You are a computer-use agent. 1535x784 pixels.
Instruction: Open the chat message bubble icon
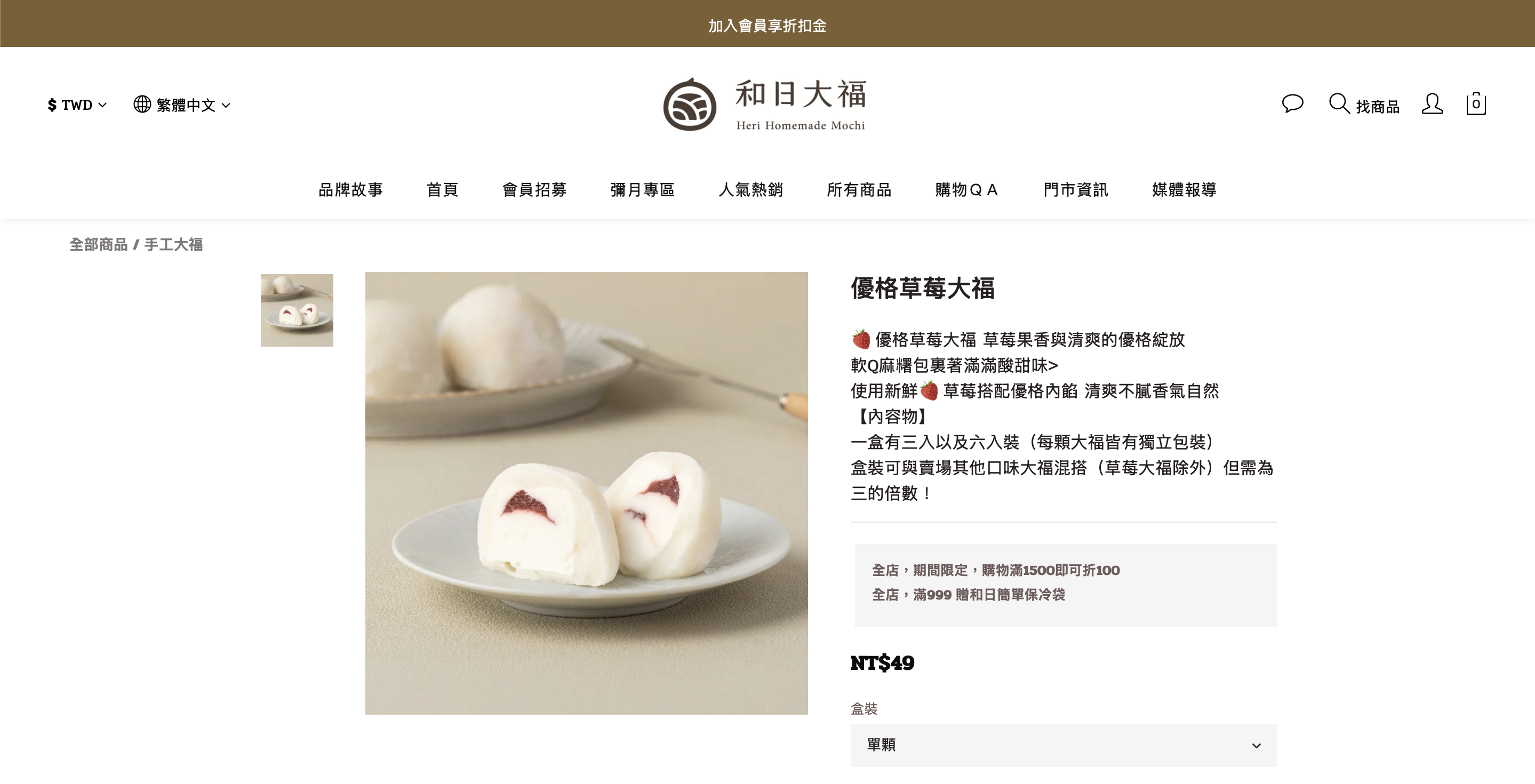1292,103
